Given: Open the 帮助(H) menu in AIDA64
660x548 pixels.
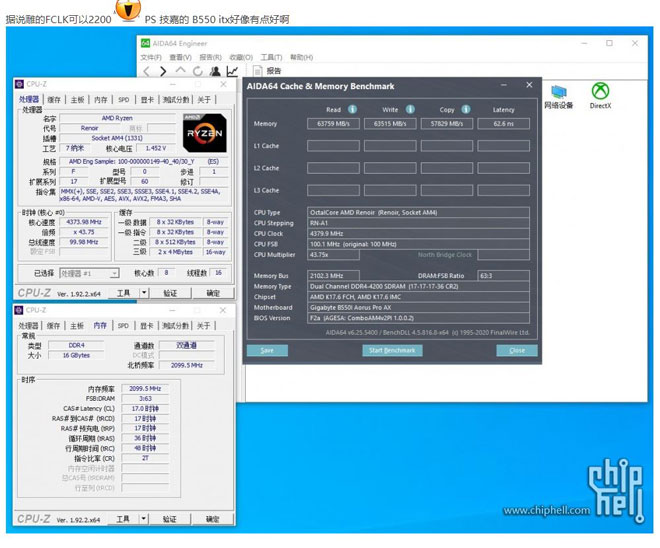Looking at the screenshot, I should pos(301,57).
